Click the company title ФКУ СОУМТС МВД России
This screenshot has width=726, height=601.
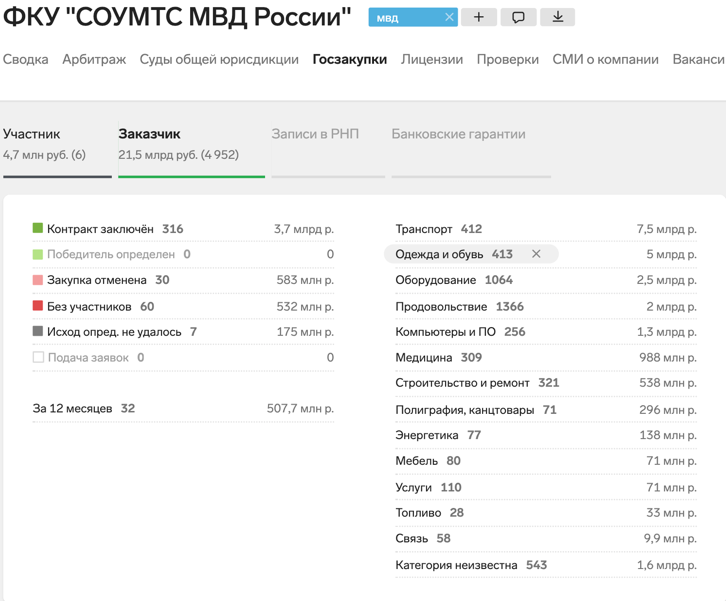(x=177, y=17)
